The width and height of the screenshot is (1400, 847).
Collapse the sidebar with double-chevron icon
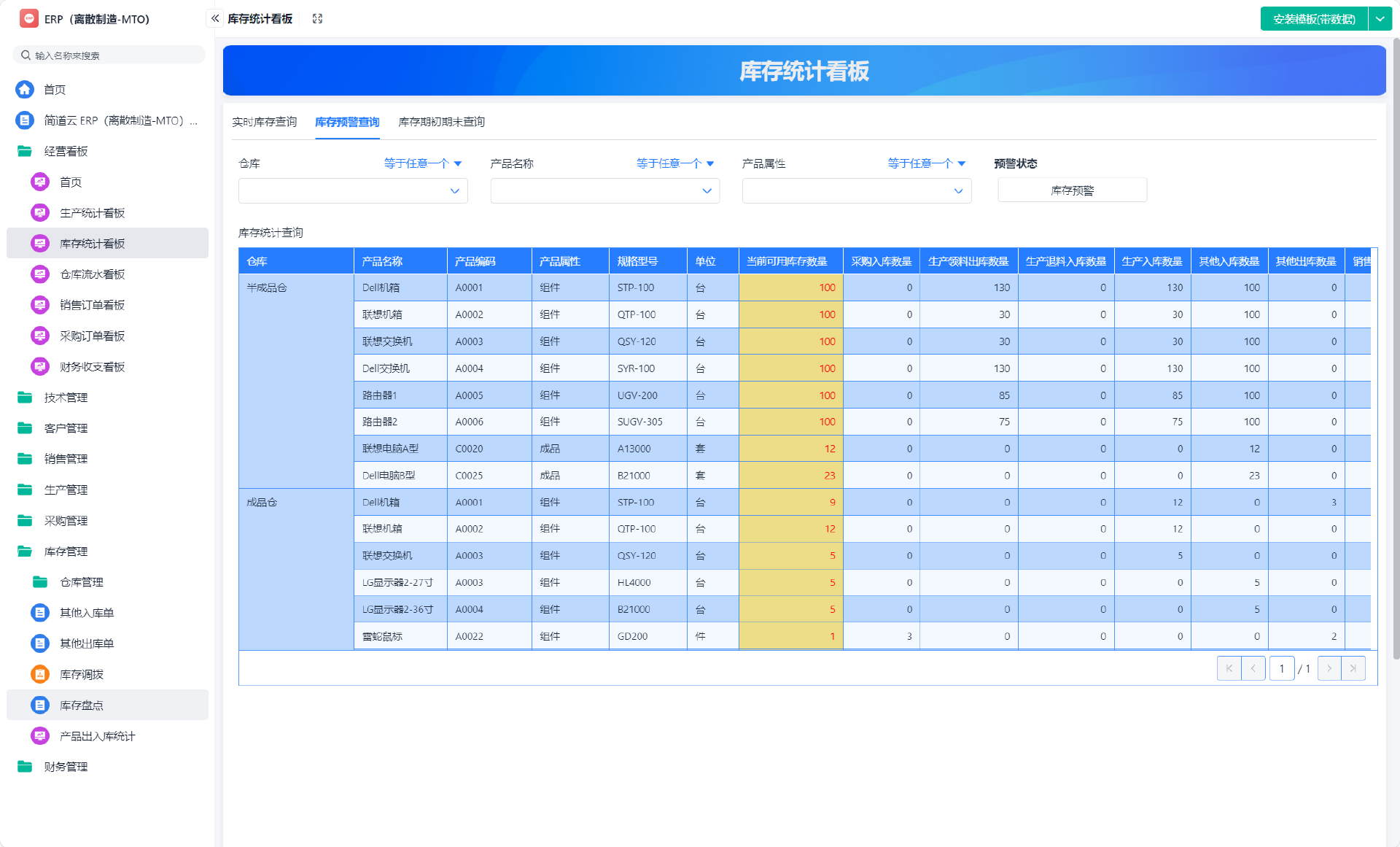point(215,18)
